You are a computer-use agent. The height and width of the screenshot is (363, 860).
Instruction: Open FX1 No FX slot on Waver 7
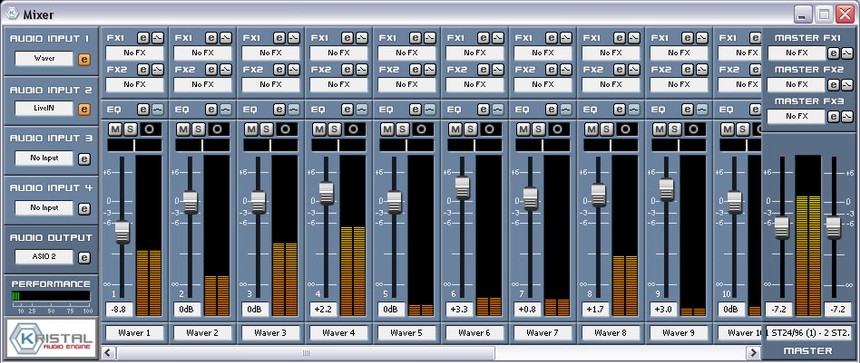[542, 53]
